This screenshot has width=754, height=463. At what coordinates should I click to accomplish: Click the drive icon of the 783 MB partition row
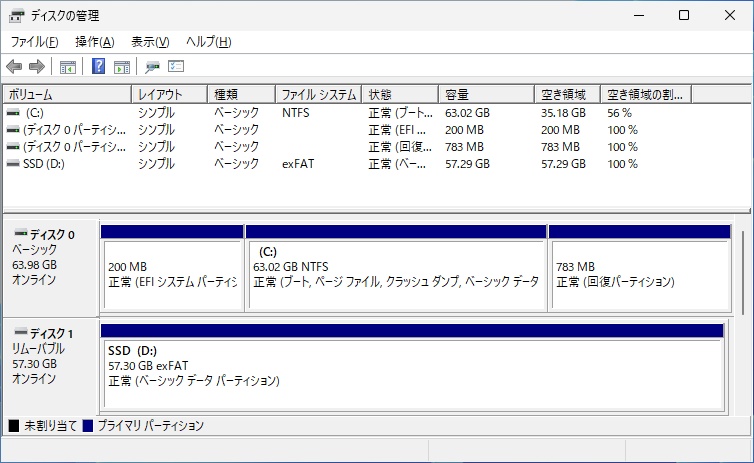[x=13, y=147]
